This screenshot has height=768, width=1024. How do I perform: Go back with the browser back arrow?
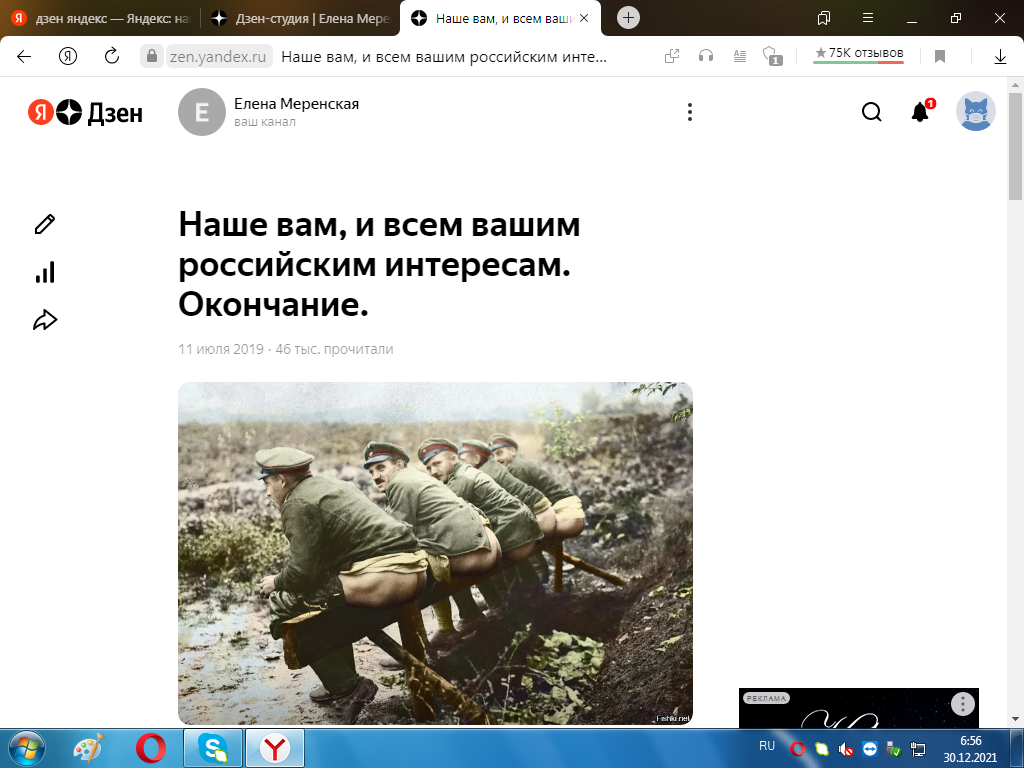24,57
